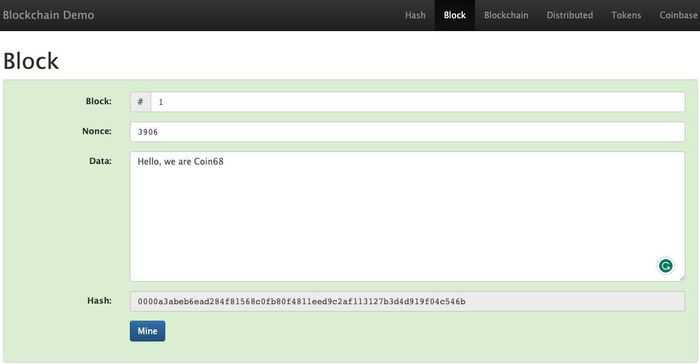Click the "Block" page heading

click(31, 61)
